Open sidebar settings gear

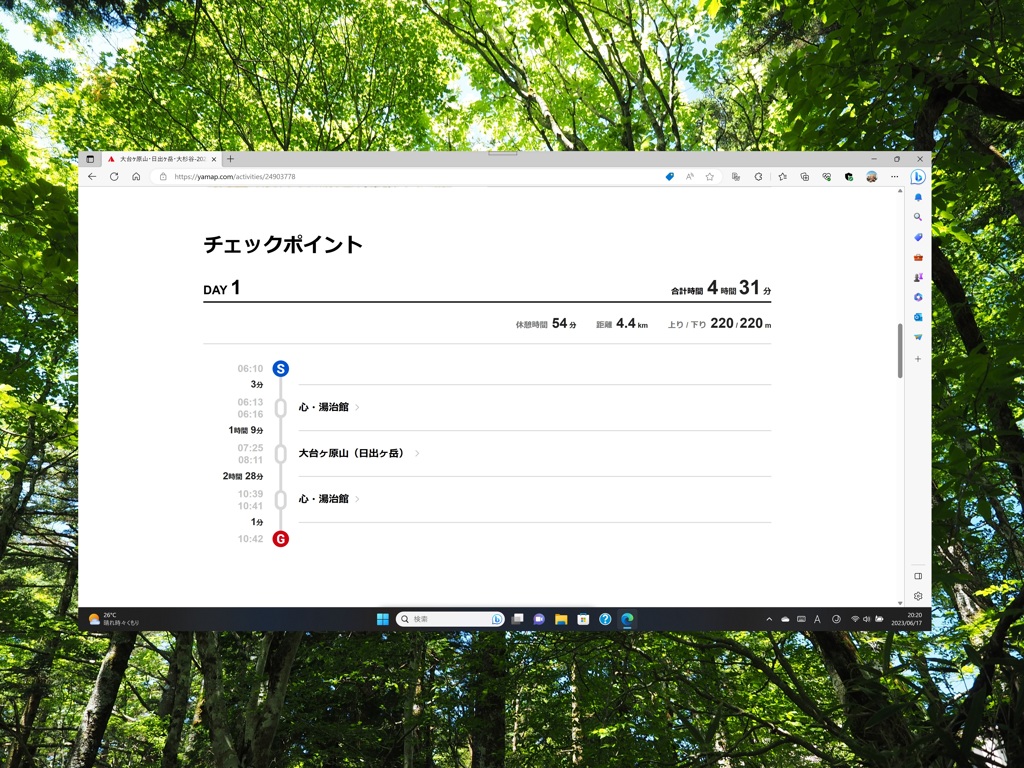[918, 596]
